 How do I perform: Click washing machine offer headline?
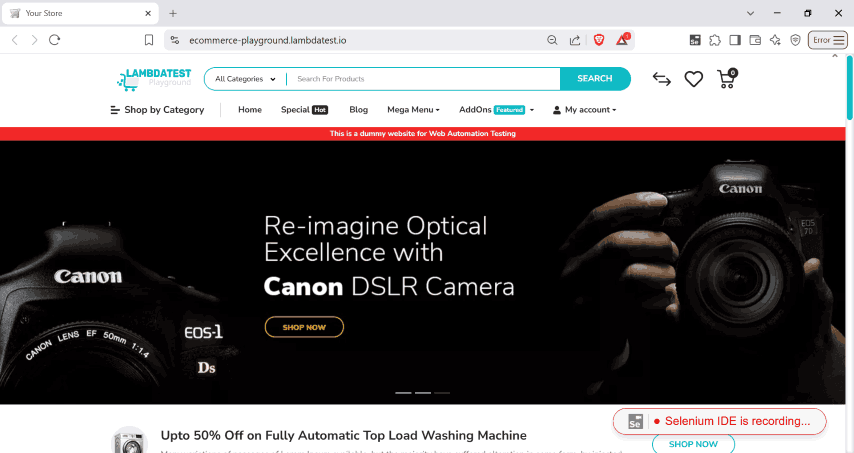pos(344,436)
